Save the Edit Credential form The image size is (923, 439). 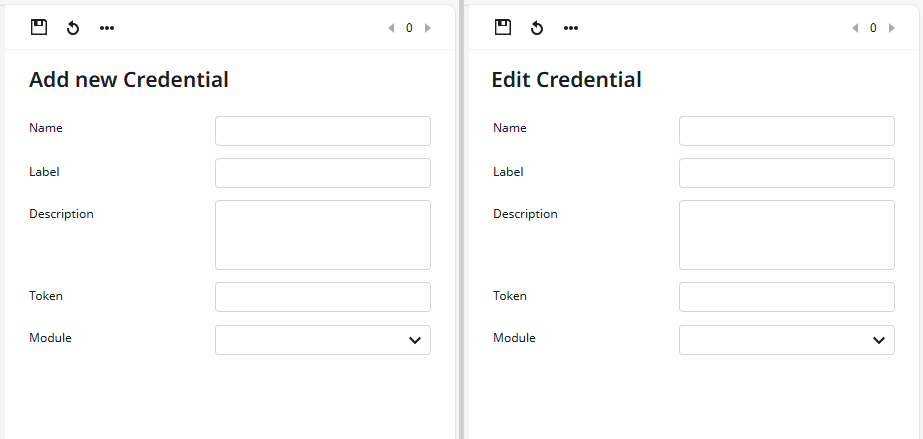point(503,27)
